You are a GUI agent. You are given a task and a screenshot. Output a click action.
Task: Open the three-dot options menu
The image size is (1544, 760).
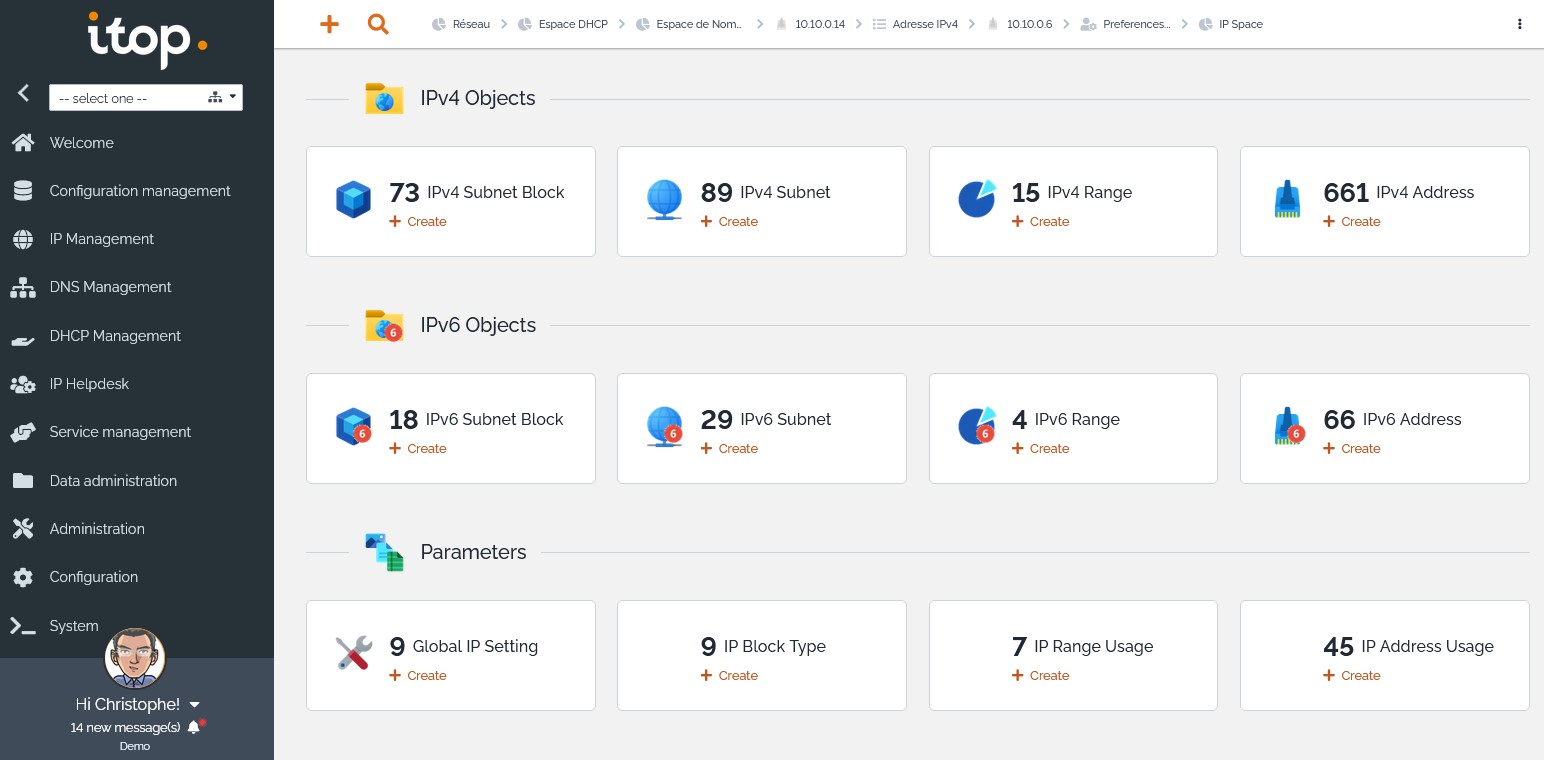pos(1520,24)
